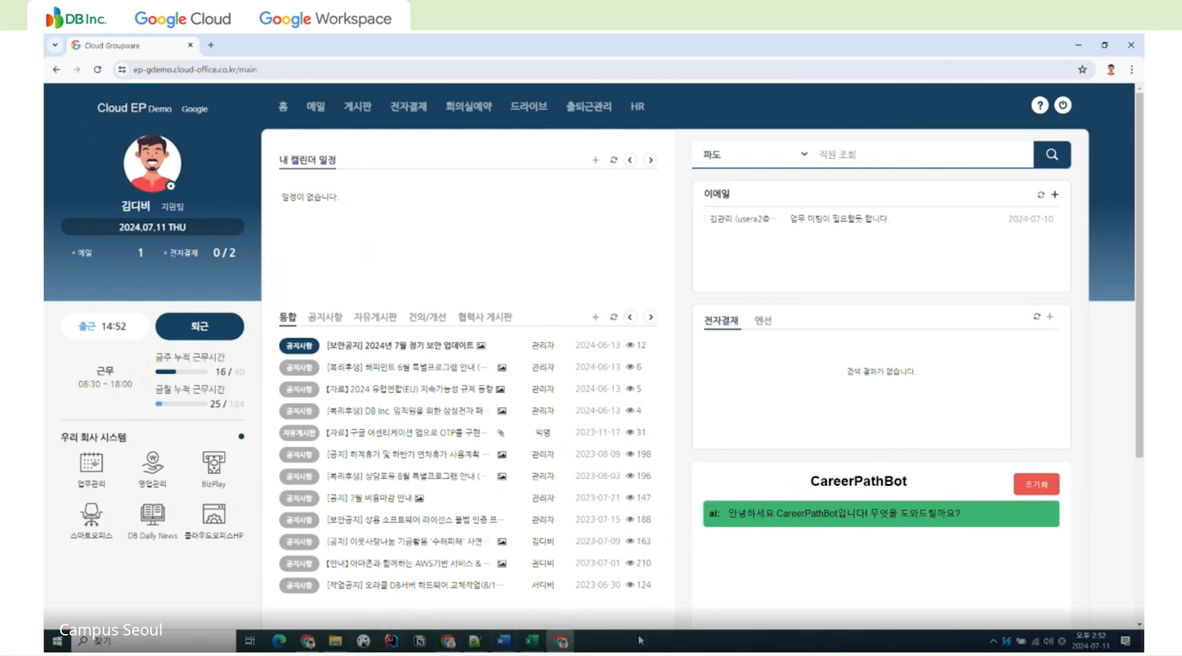Open 게시판 in the top navigation
Image resolution: width=1182 pixels, height=656 pixels.
tap(357, 106)
